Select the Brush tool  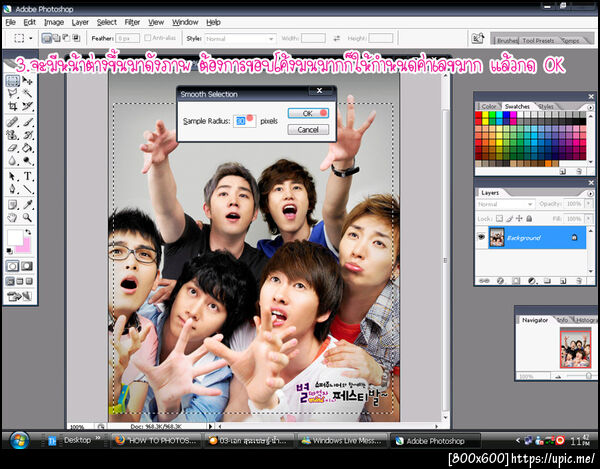pos(27,122)
